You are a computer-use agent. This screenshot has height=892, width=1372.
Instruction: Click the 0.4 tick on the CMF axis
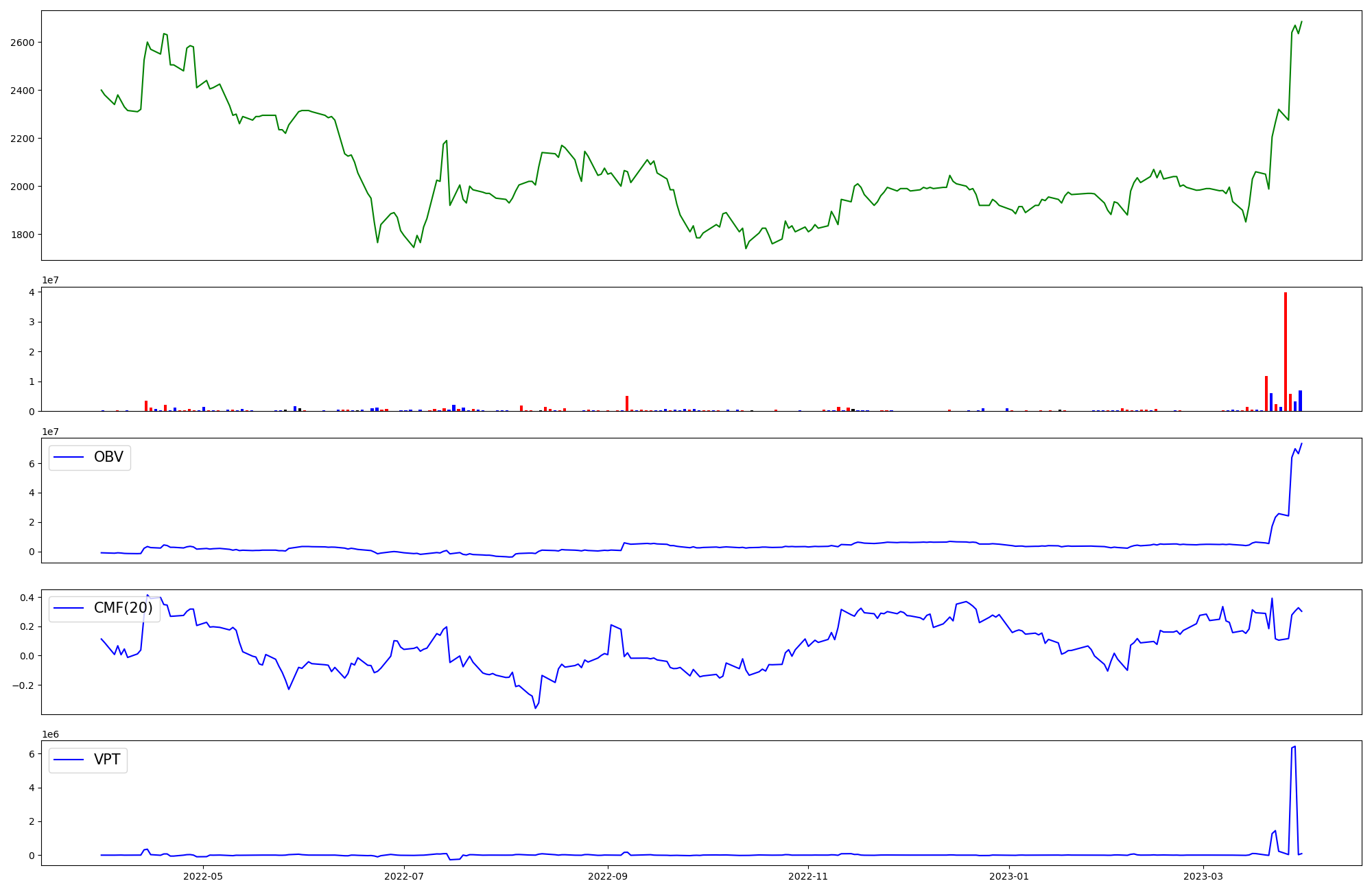pos(27,598)
